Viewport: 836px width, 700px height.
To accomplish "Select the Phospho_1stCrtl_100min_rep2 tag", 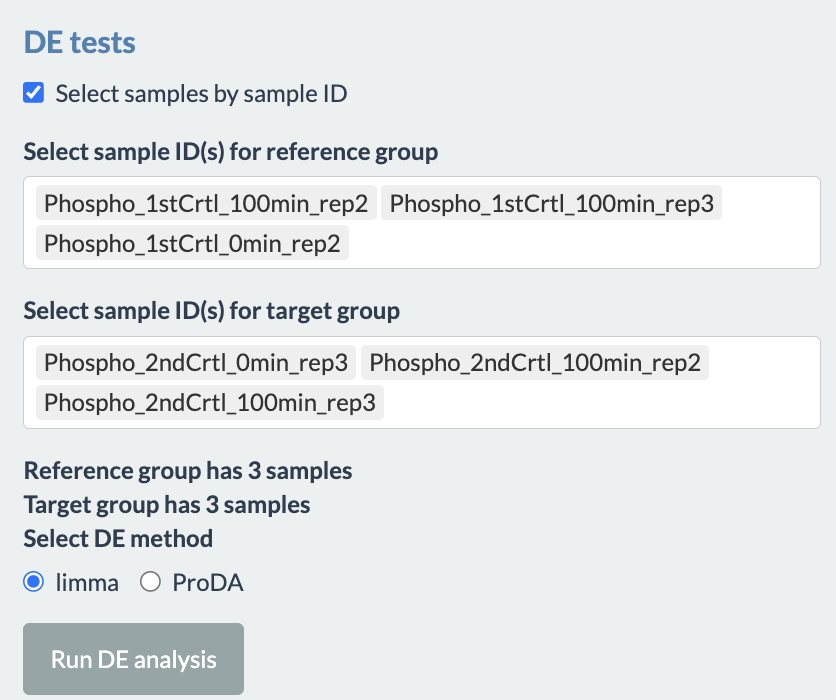I will coord(206,203).
